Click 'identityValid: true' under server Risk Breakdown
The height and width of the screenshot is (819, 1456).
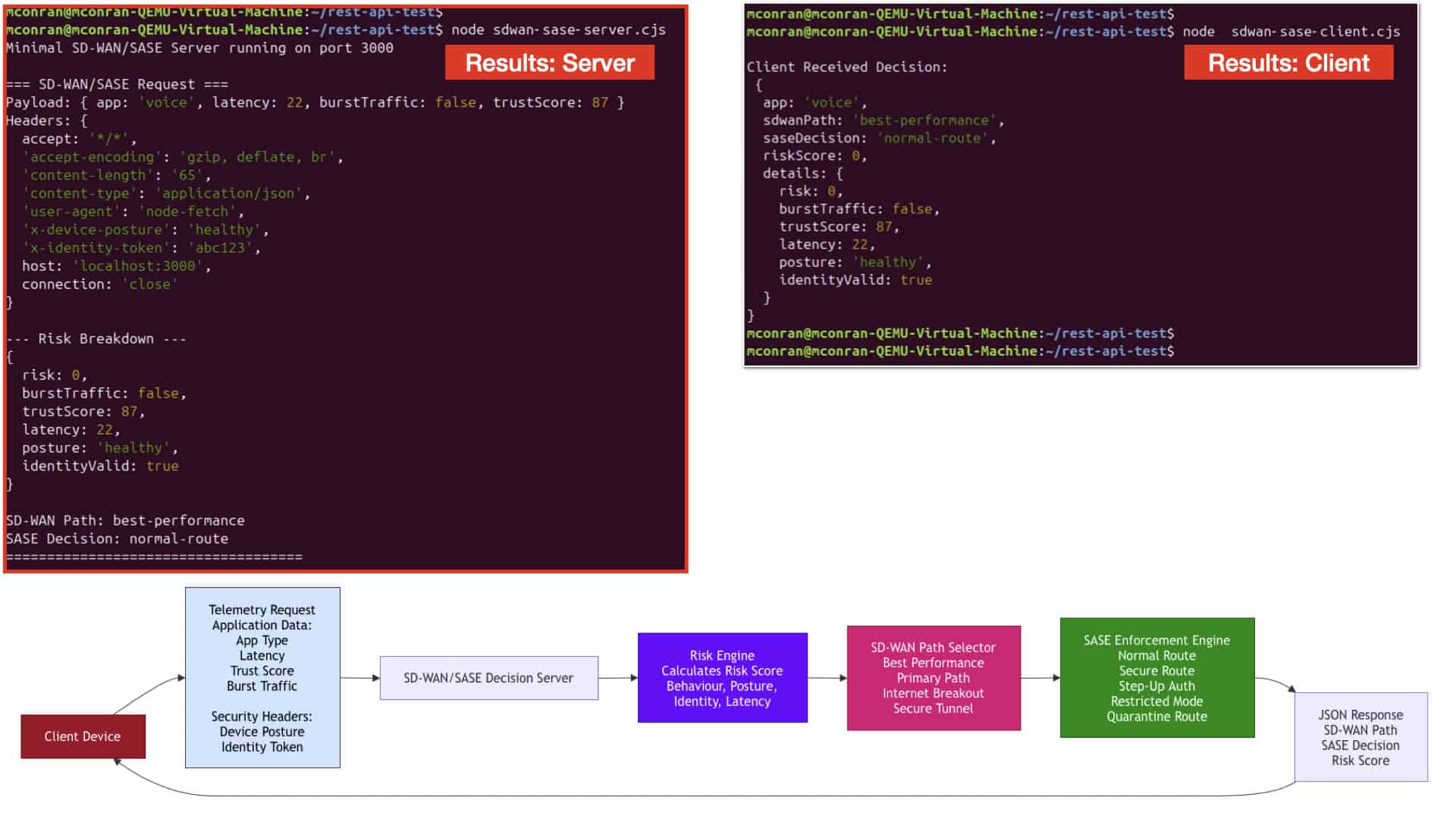100,466
